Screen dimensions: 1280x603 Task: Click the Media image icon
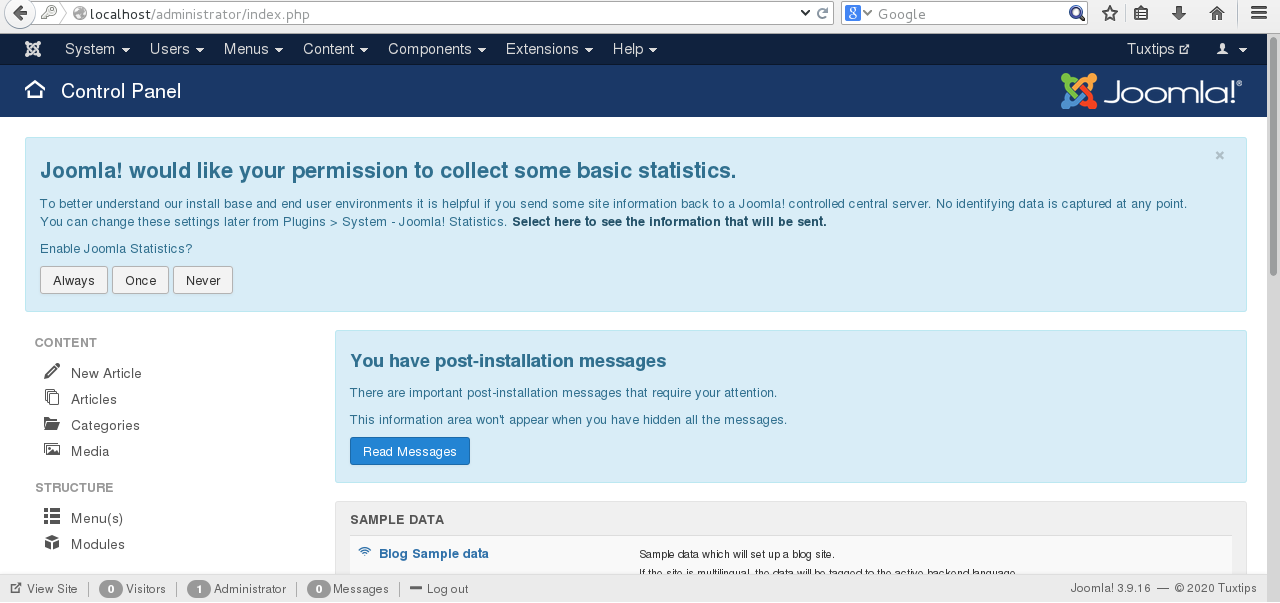pyautogui.click(x=52, y=449)
